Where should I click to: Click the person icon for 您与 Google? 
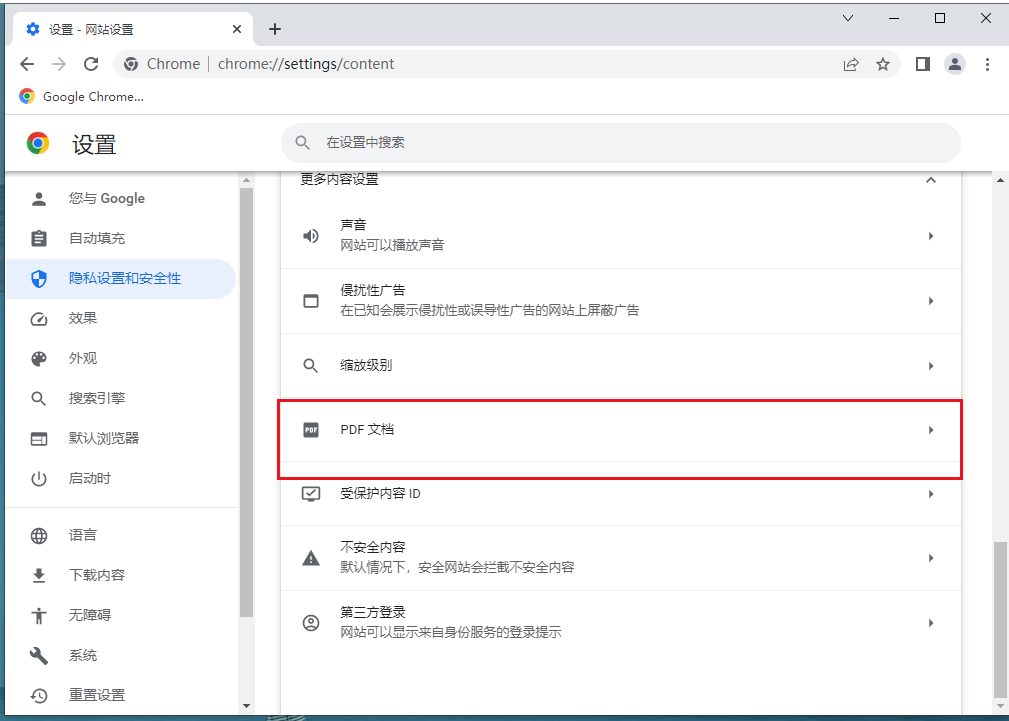39,198
